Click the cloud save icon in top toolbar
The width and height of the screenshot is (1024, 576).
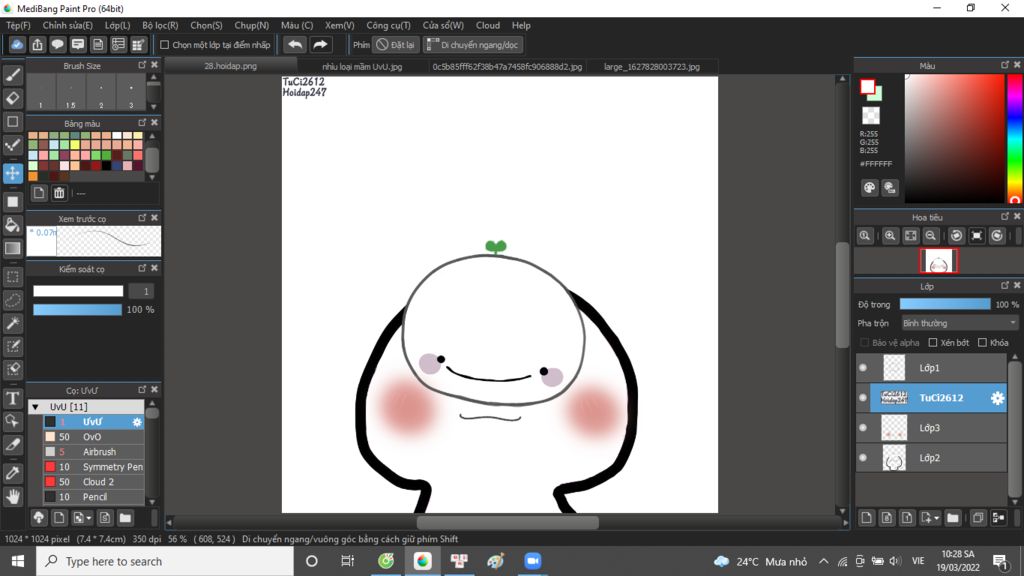coord(17,44)
